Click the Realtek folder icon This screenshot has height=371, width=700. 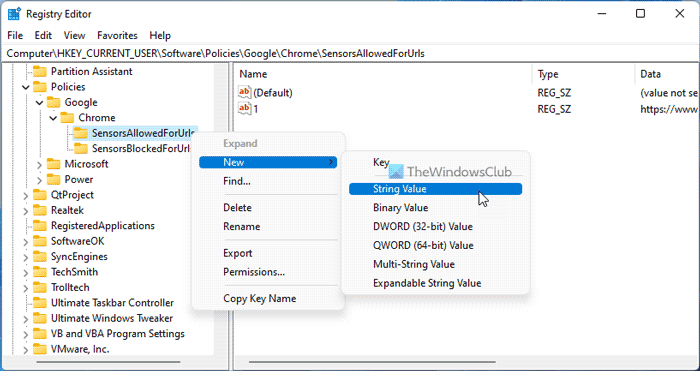(x=40, y=210)
